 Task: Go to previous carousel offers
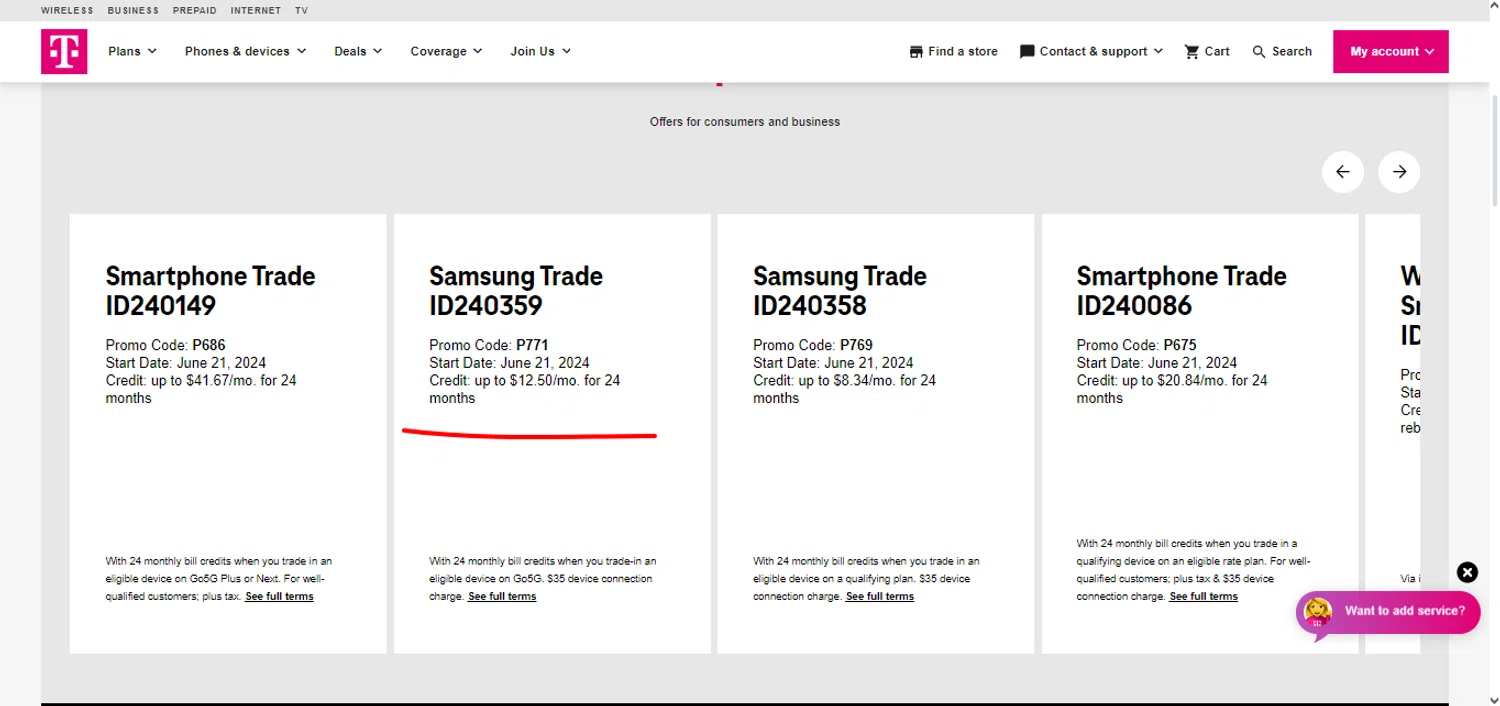pyautogui.click(x=1343, y=172)
